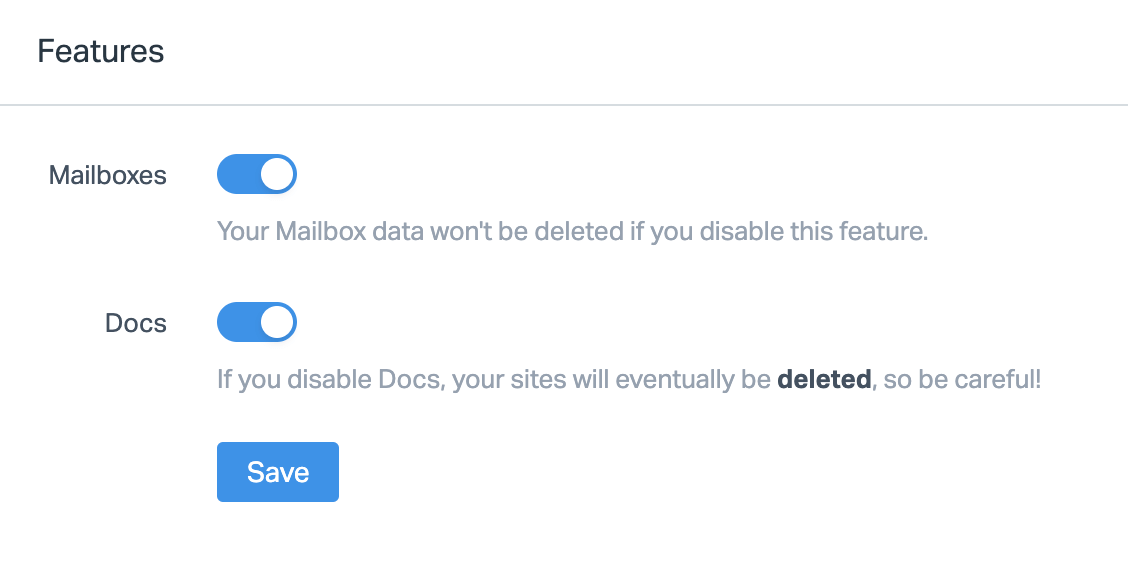This screenshot has width=1128, height=561.
Task: Click the Docs deletion warning text
Action: click(628, 381)
